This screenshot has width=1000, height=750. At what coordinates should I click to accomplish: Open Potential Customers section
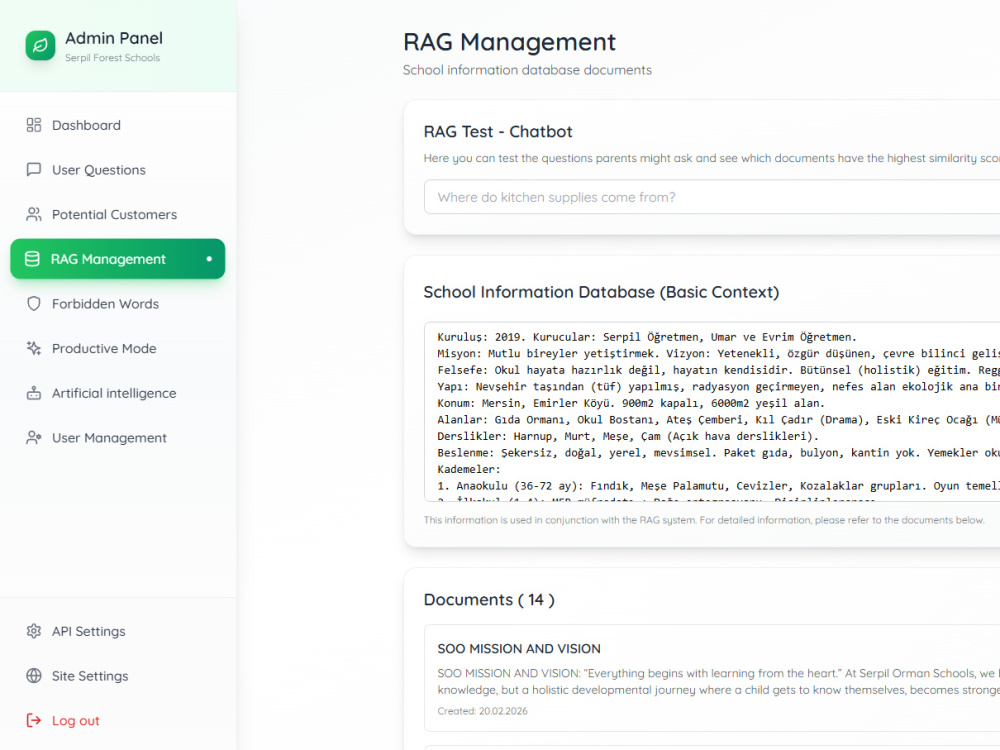[x=118, y=214]
